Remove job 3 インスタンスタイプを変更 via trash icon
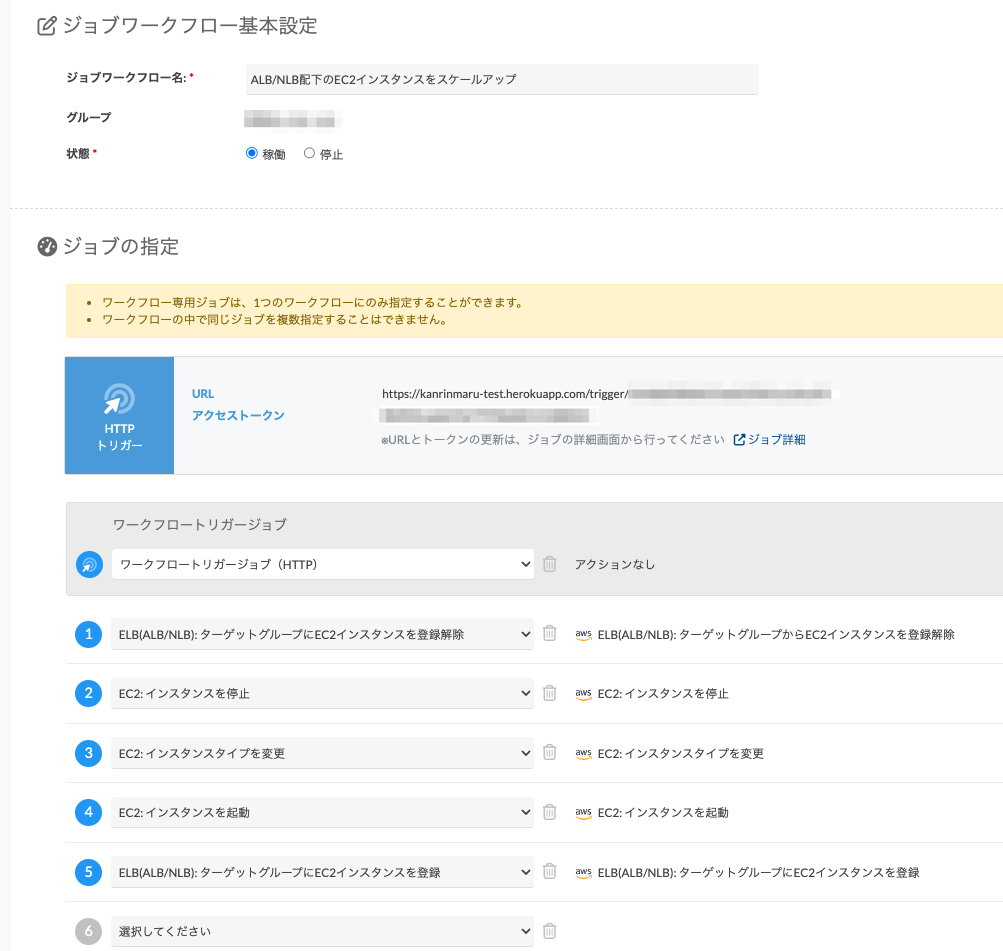Image resolution: width=1003 pixels, height=951 pixels. (549, 752)
